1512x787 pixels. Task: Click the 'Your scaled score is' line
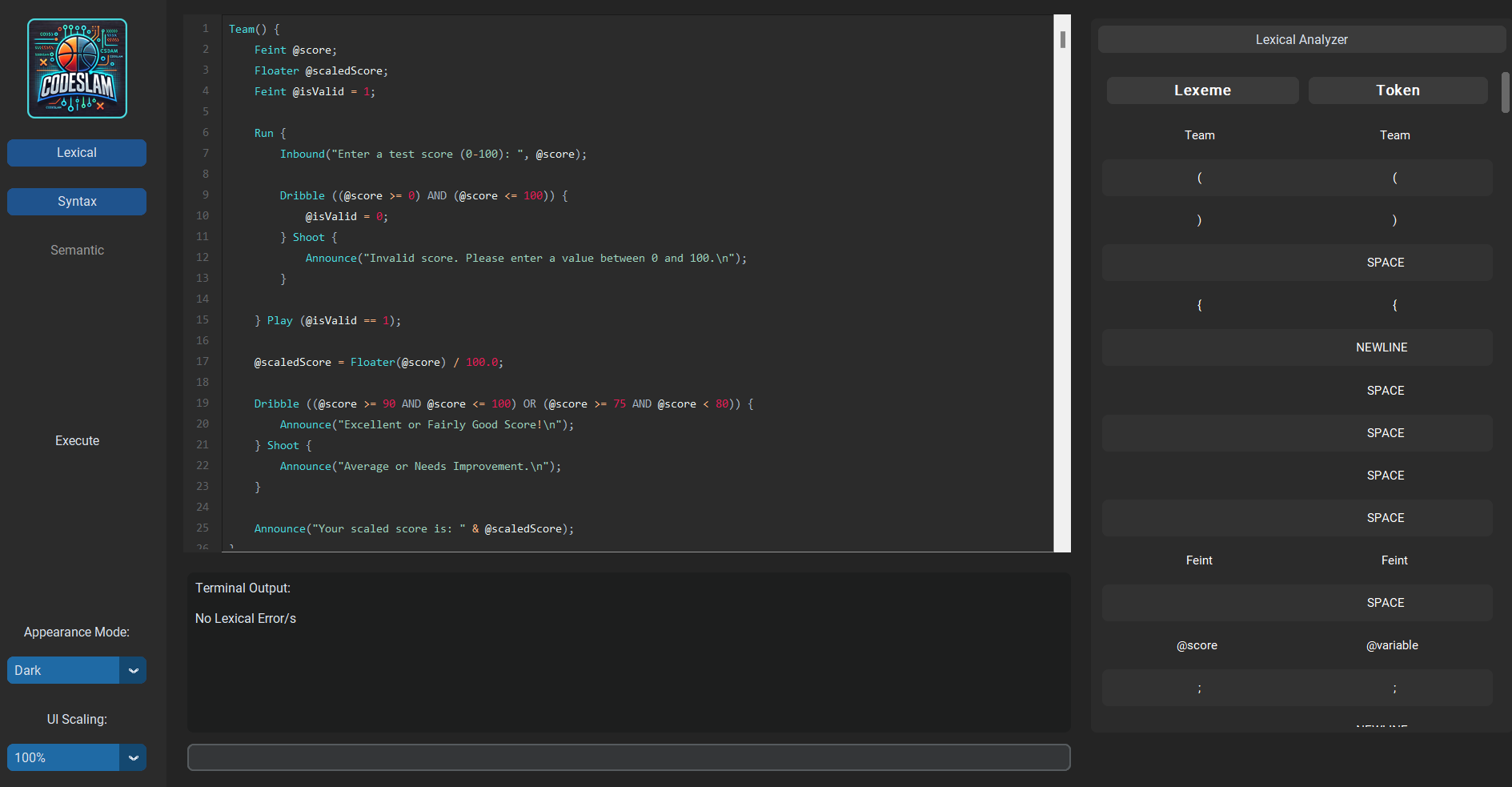click(x=414, y=528)
